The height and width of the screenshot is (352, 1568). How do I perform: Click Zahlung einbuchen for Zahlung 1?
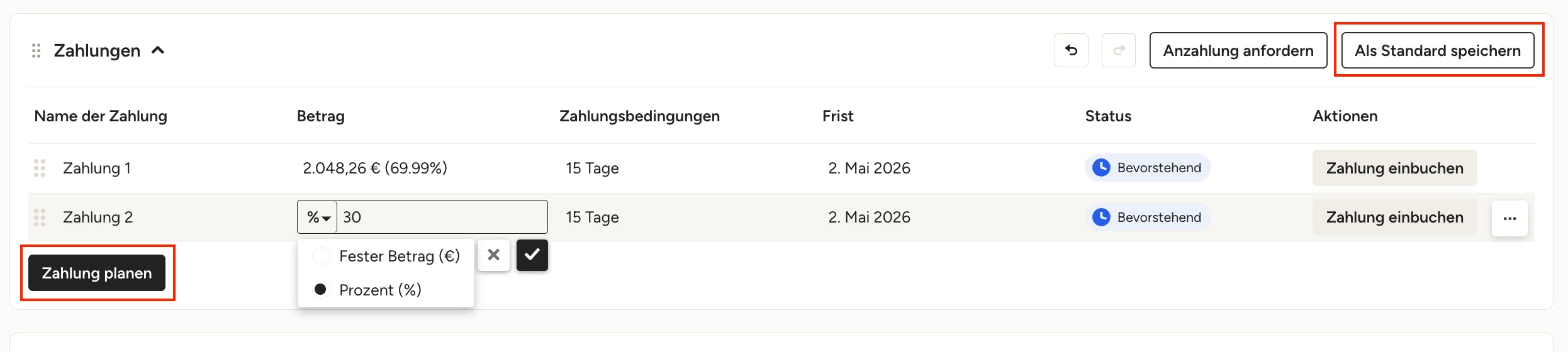1394,168
